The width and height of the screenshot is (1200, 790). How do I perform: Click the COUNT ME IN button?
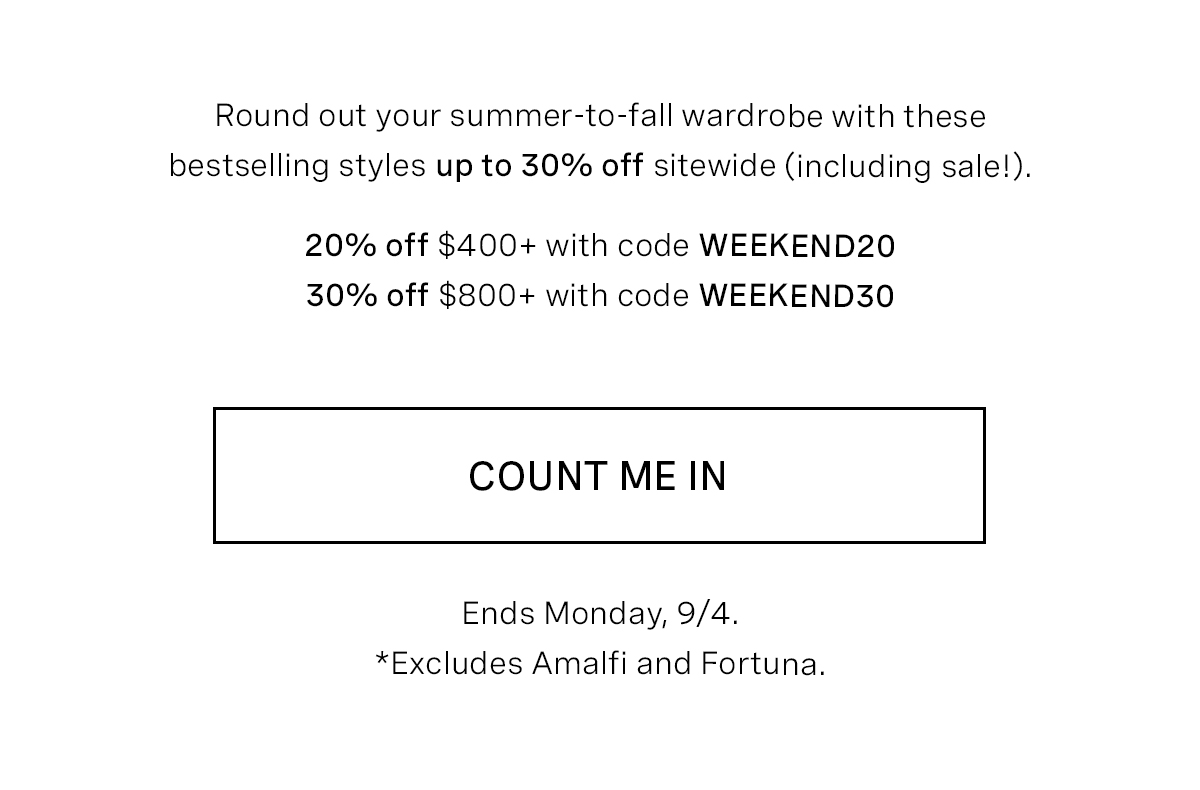pyautogui.click(x=599, y=475)
